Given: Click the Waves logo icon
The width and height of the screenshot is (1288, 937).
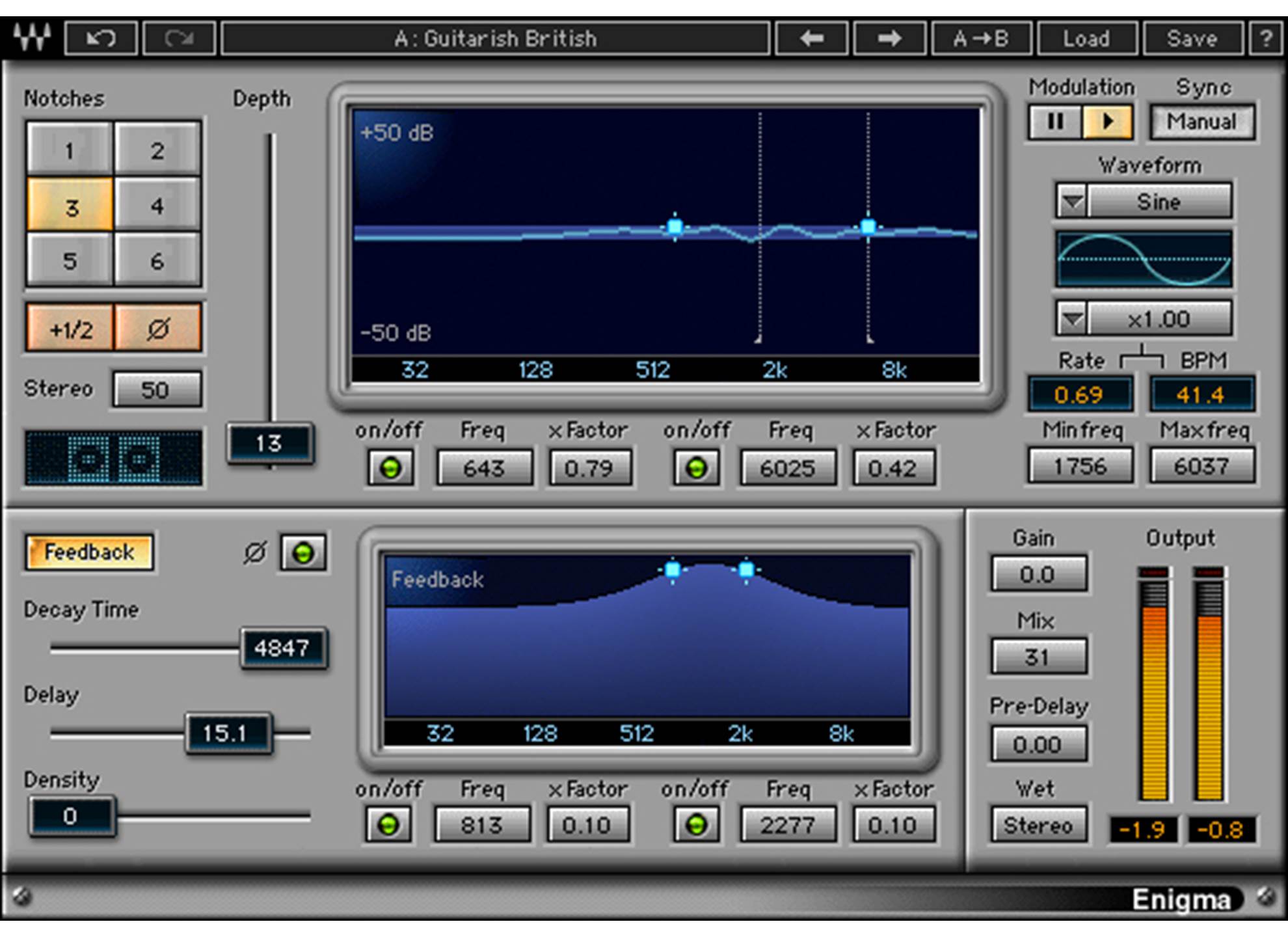Looking at the screenshot, I should coord(31,38).
